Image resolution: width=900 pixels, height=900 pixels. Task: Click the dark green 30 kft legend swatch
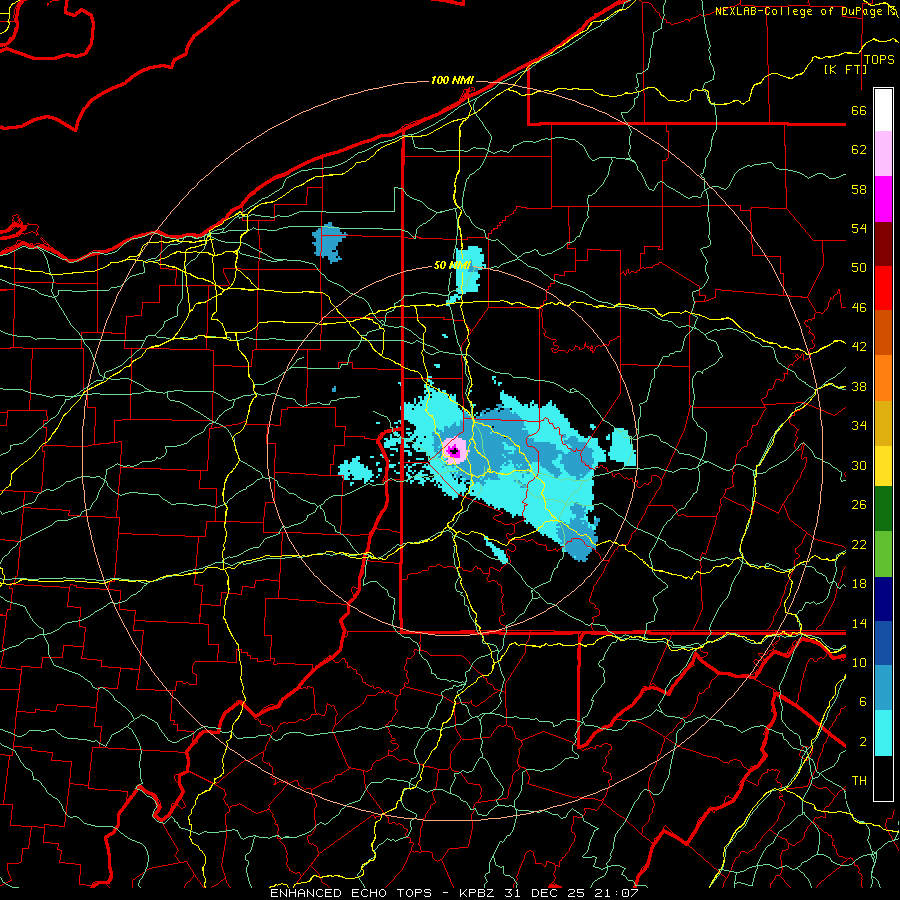(883, 509)
